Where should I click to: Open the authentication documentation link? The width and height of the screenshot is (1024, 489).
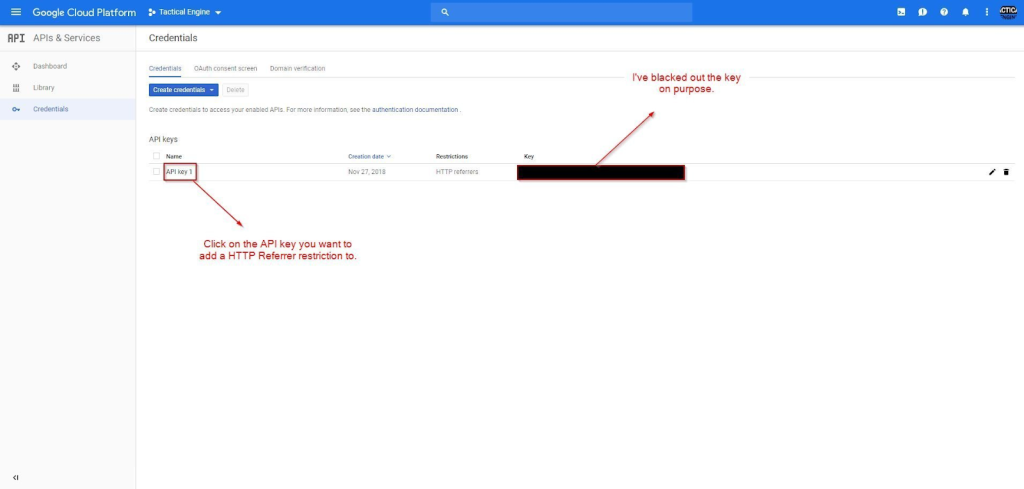tap(415, 109)
